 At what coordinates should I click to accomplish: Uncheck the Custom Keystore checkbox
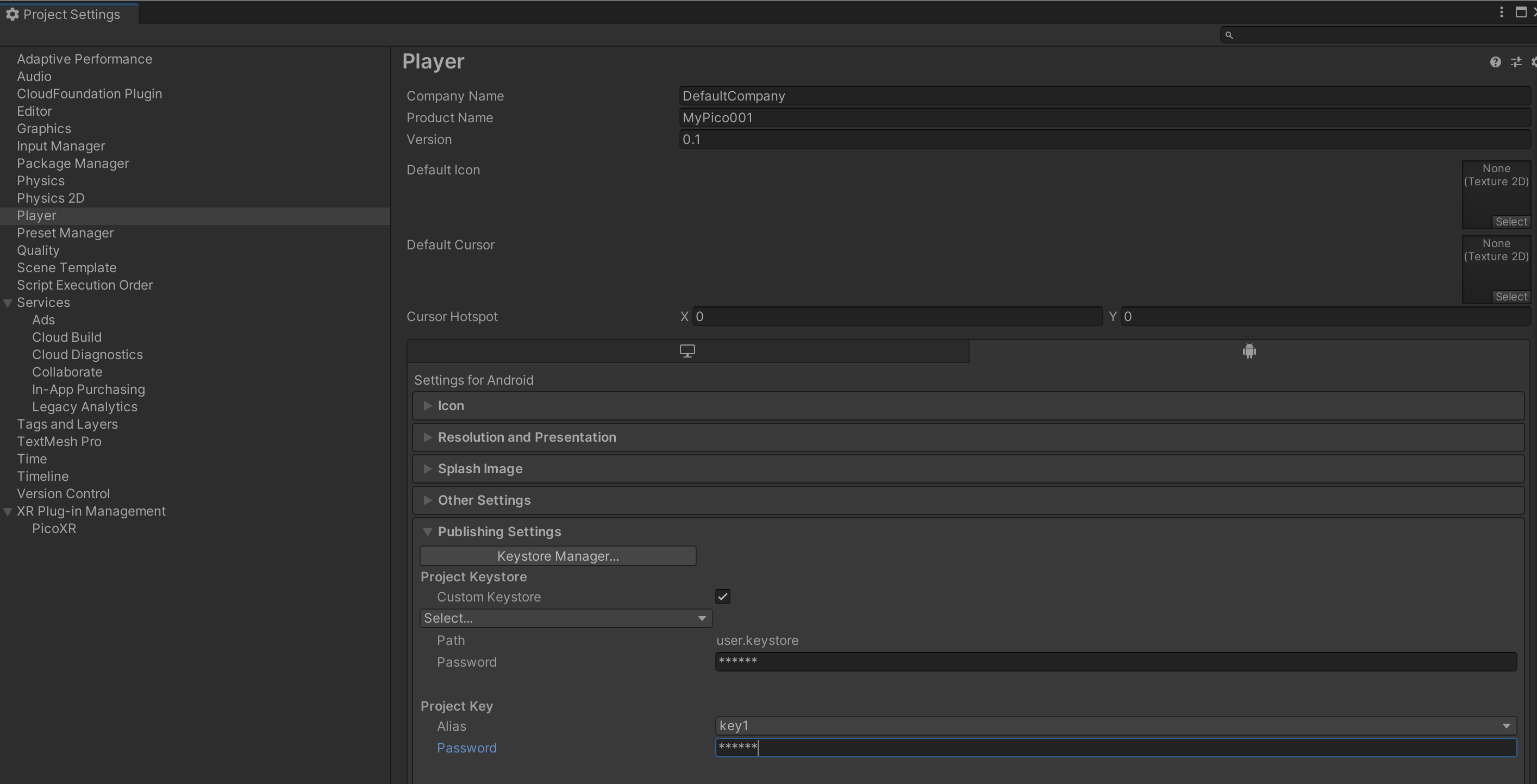[x=722, y=597]
